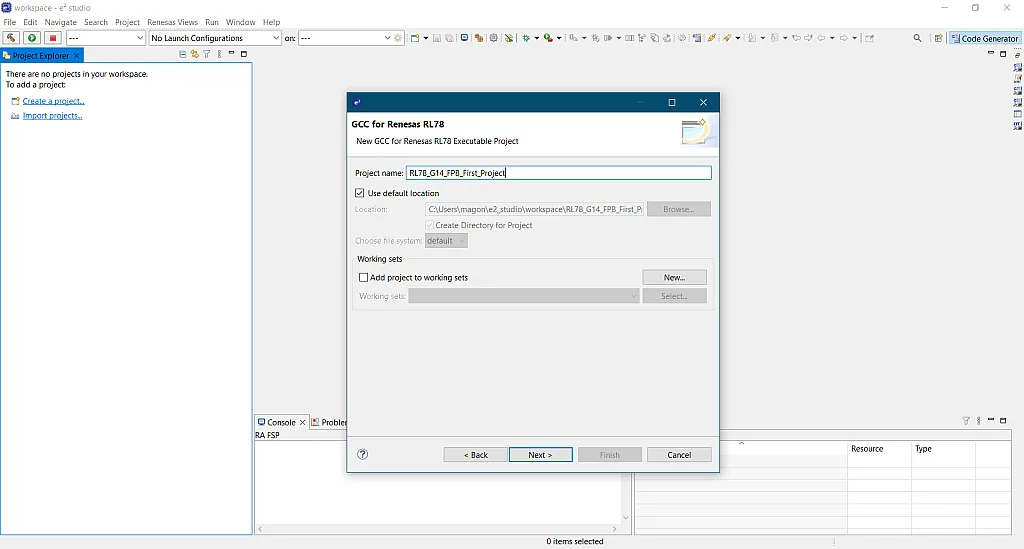Click the Next button in wizard
Image resolution: width=1024 pixels, height=549 pixels.
540,454
